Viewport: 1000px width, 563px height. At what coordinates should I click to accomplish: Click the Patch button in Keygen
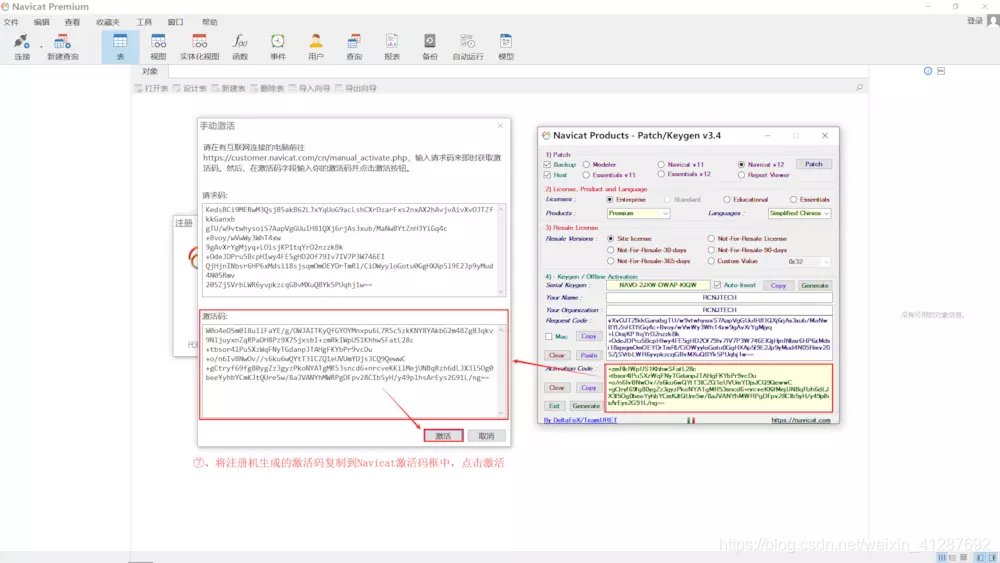(814, 164)
